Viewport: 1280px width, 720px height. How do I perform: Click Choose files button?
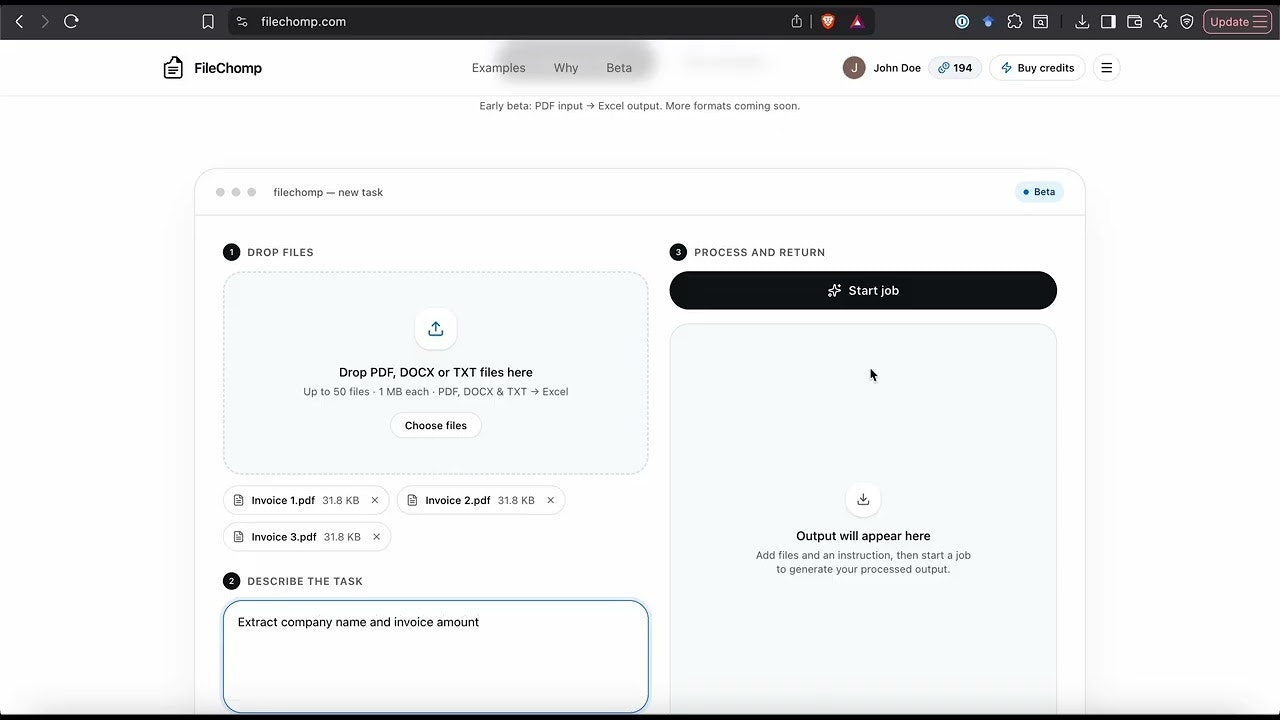[x=436, y=425]
